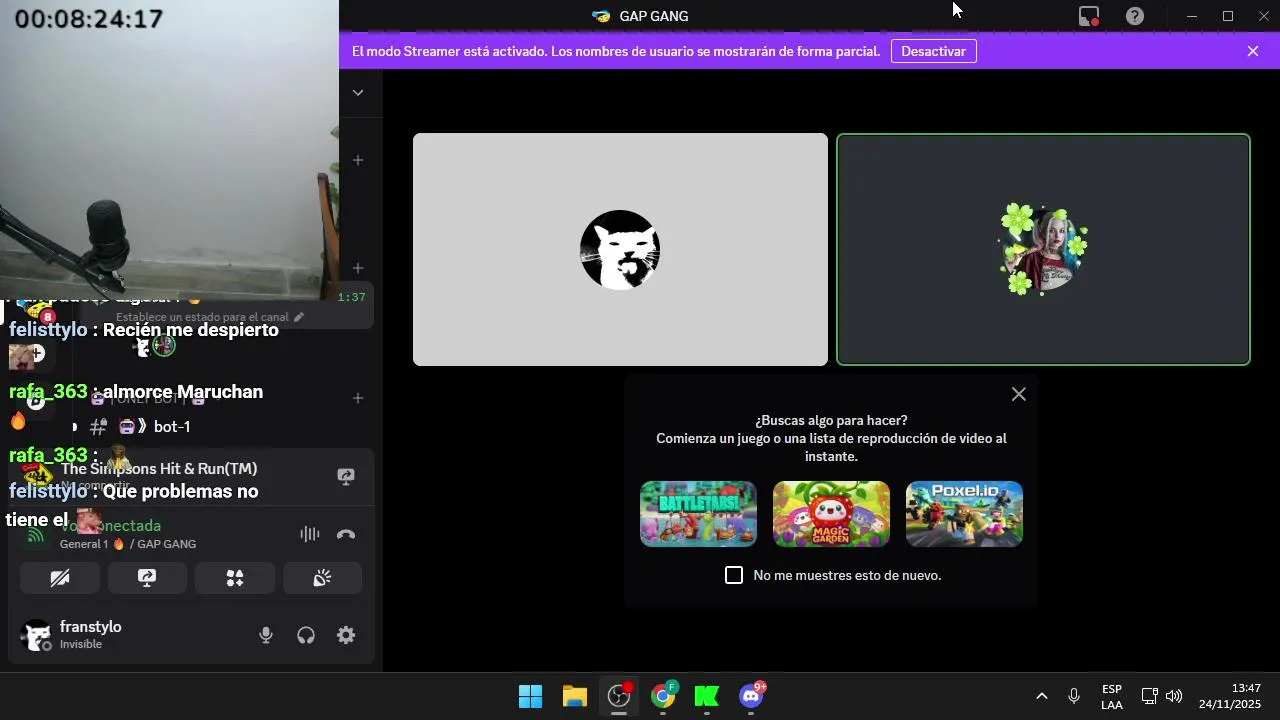Launch the Poxel.io activity
This screenshot has height=720, width=1280.
pyautogui.click(x=964, y=514)
